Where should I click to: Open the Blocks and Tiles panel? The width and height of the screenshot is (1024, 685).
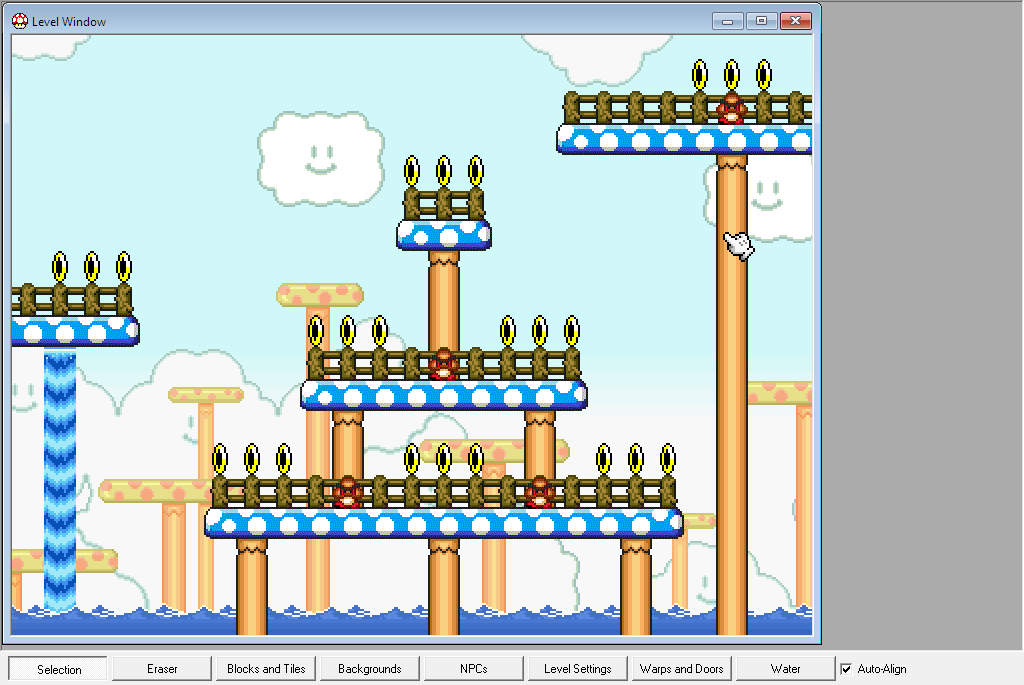(266, 669)
